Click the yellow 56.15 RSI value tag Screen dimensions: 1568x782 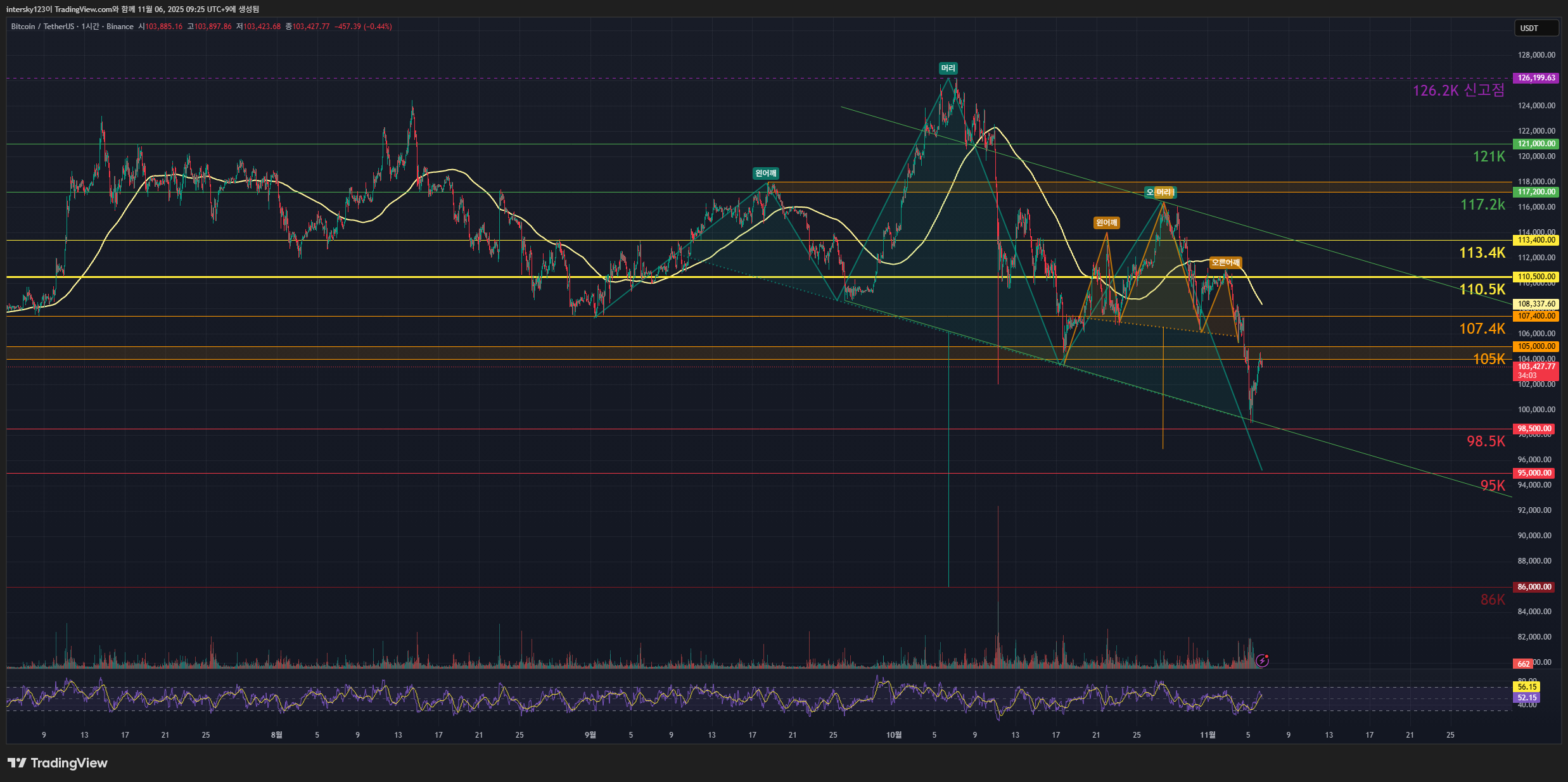(1527, 687)
